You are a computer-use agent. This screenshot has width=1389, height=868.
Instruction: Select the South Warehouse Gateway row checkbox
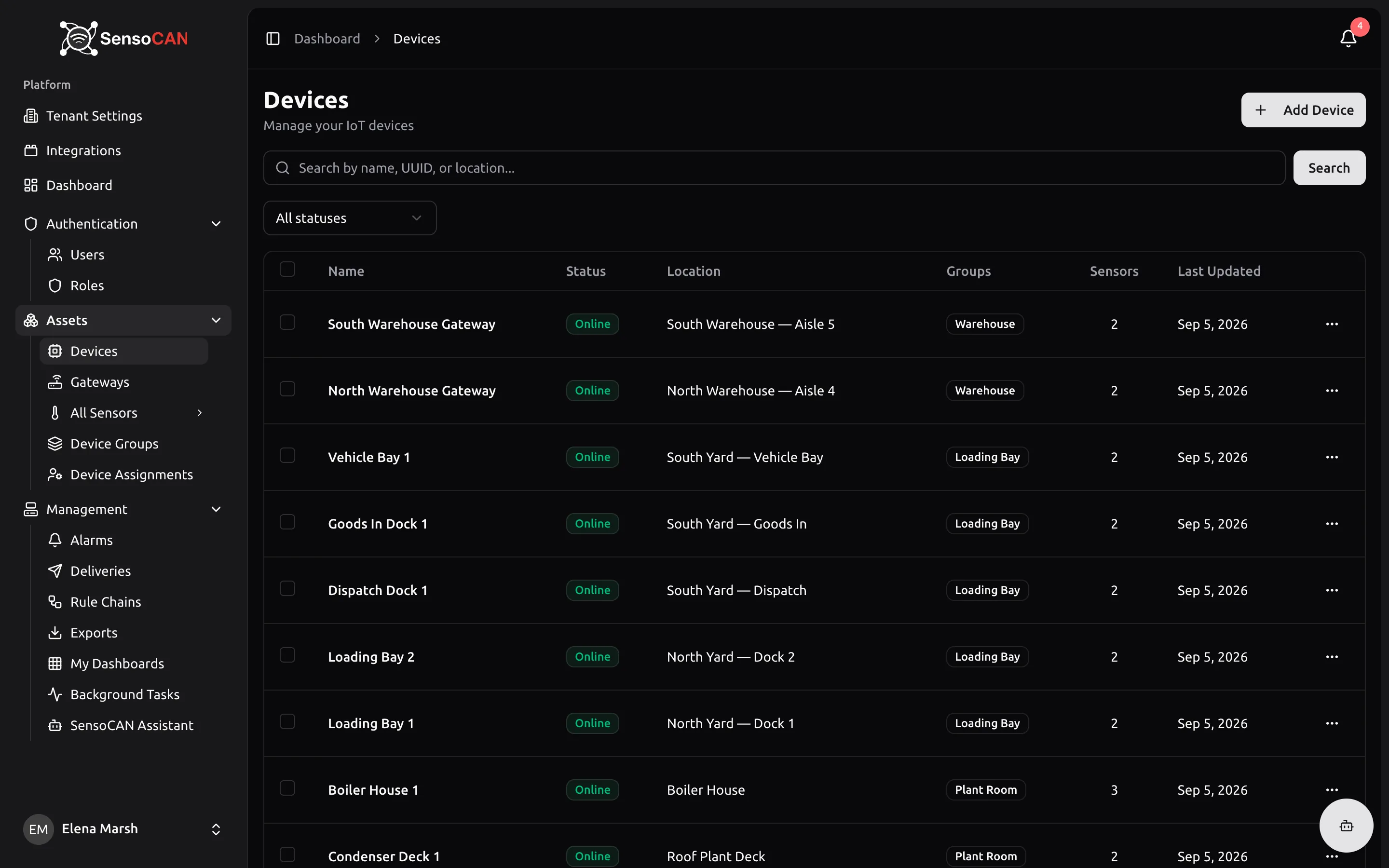(287, 323)
